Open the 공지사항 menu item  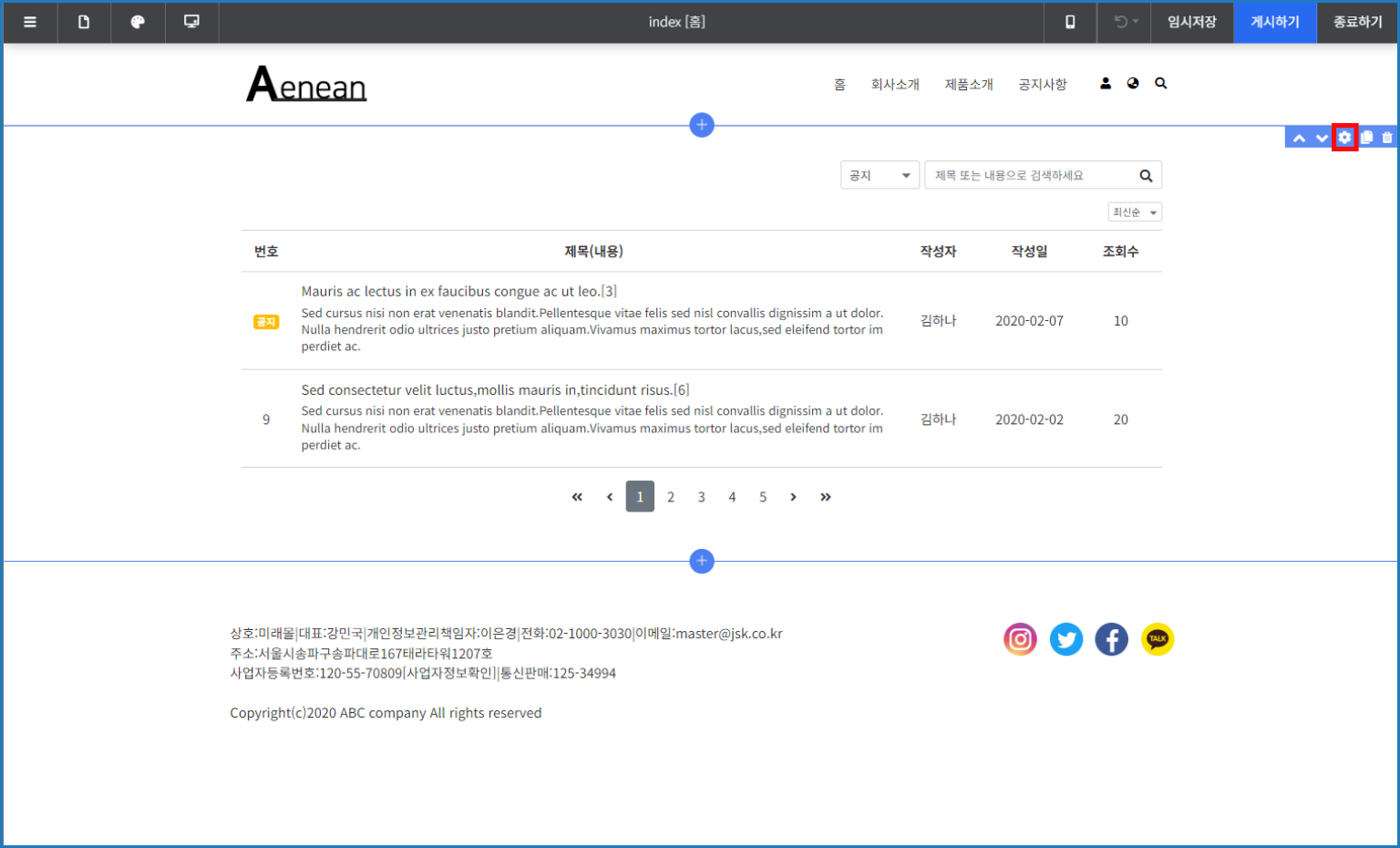[1042, 84]
